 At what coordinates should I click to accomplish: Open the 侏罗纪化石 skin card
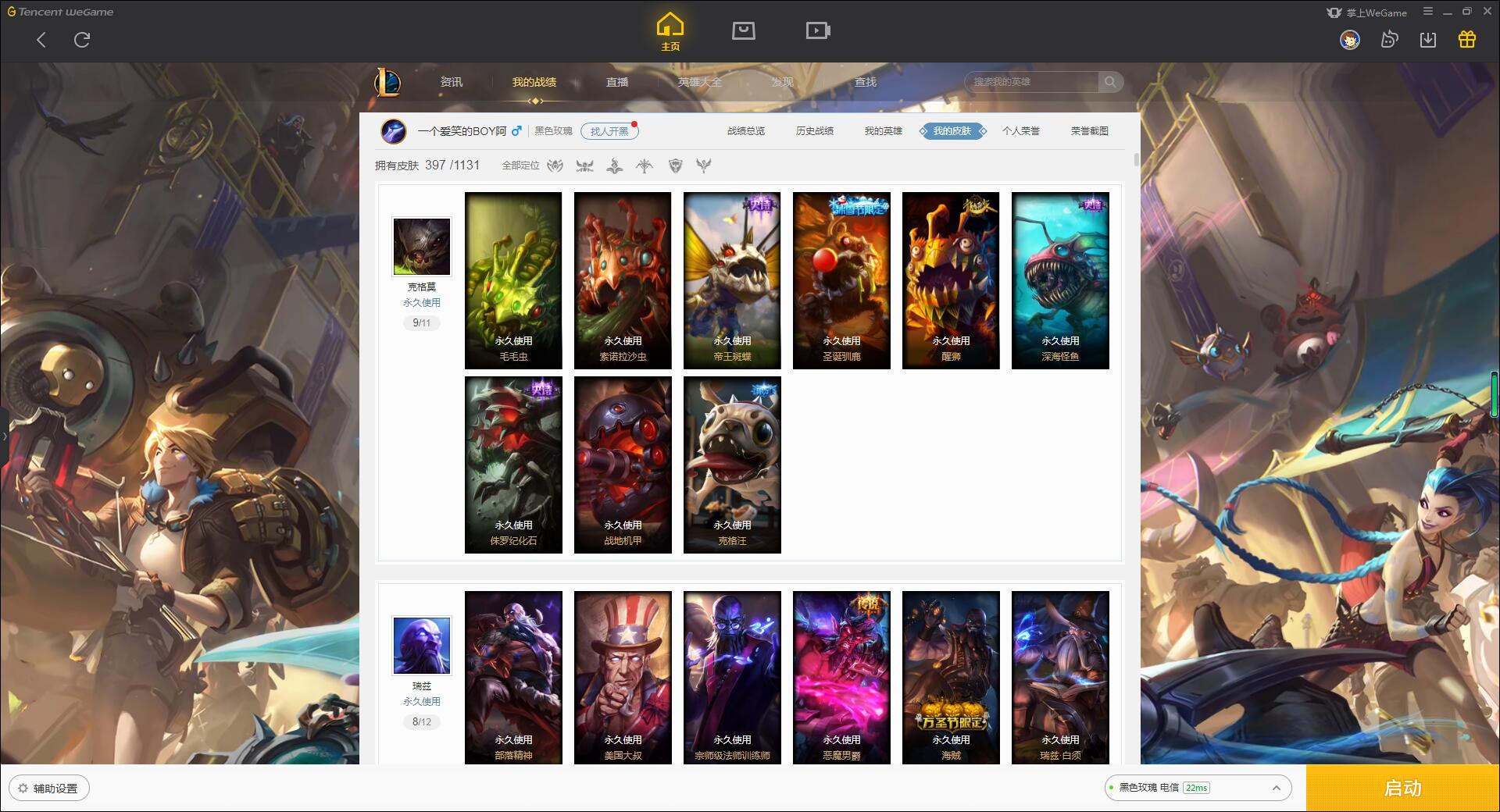click(513, 465)
